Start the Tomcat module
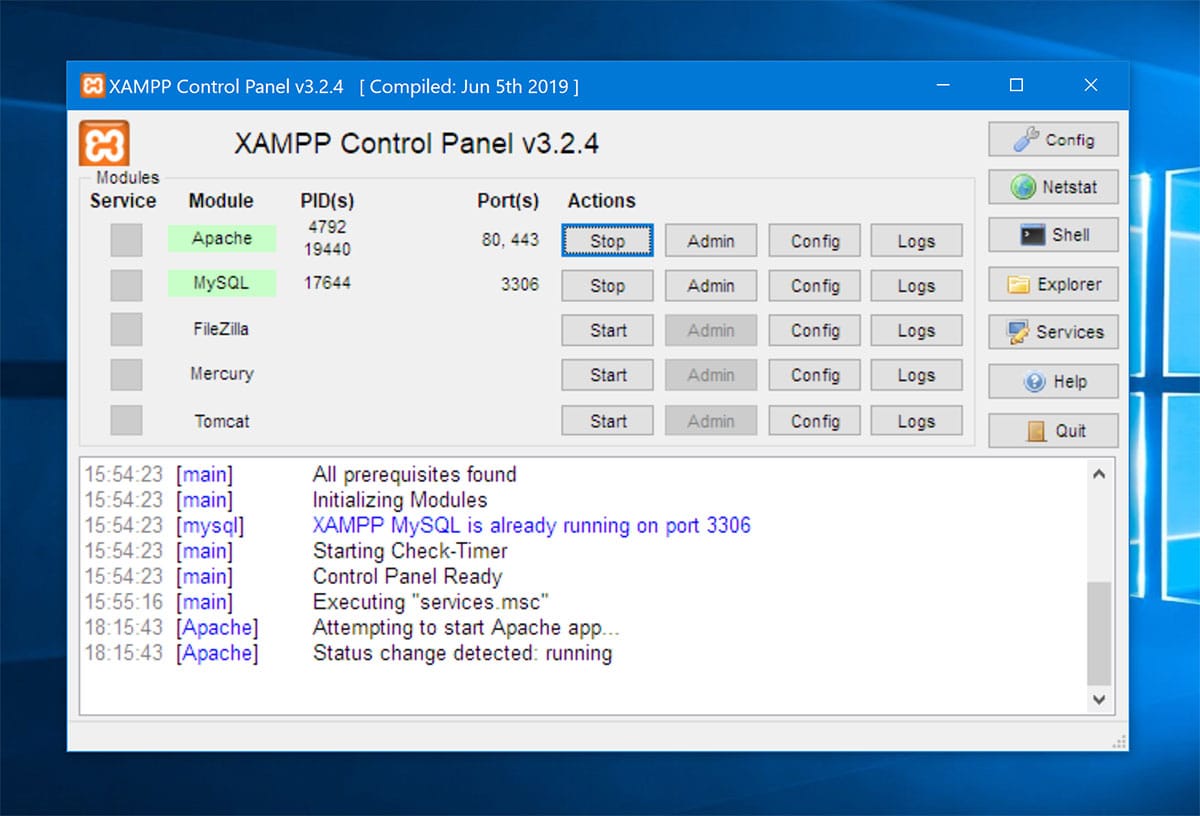This screenshot has height=816, width=1200. click(x=607, y=421)
